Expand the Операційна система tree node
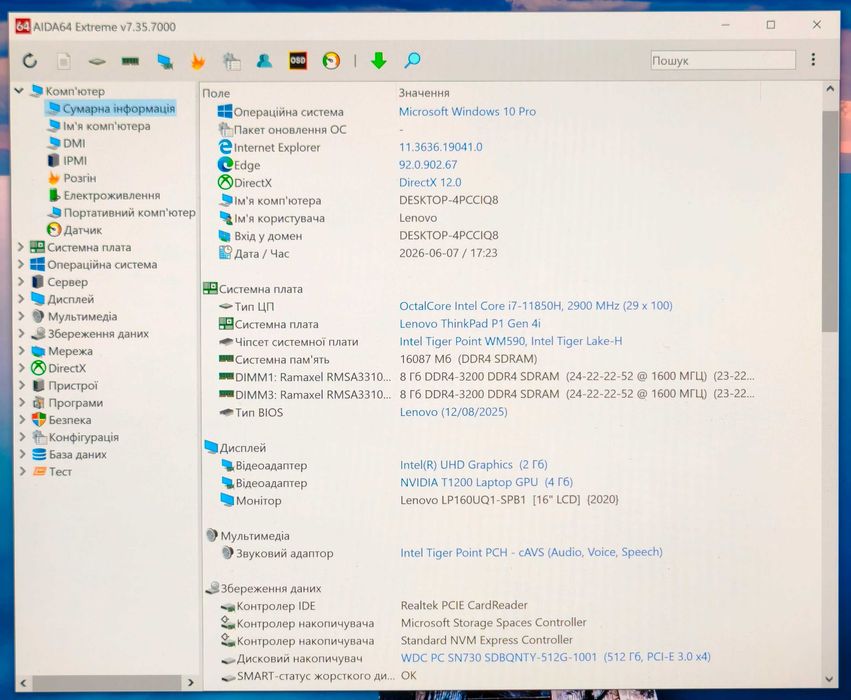 coord(21,265)
